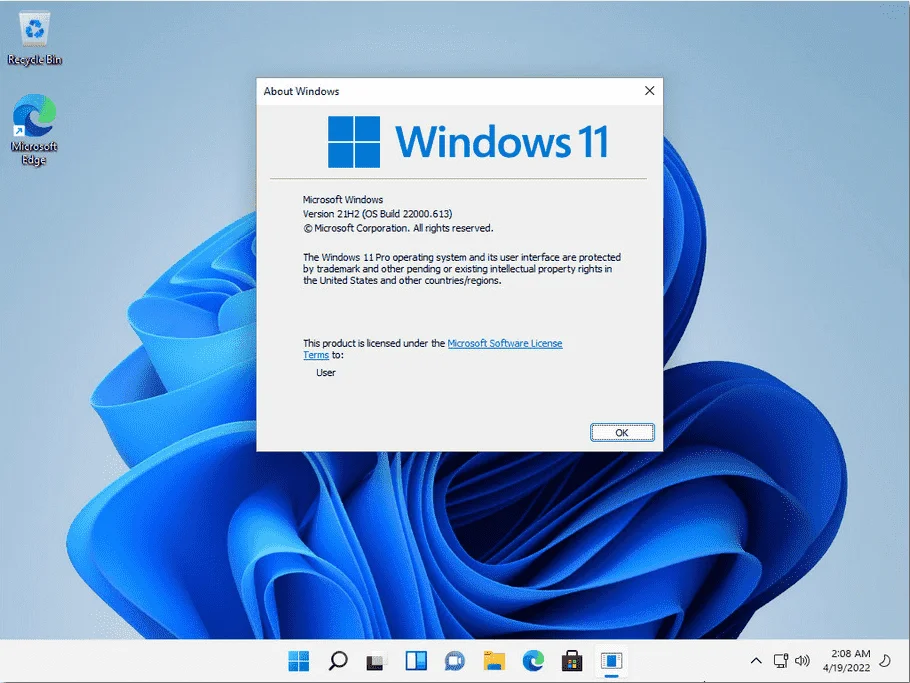Open the Recycle Bin desktop icon
The height and width of the screenshot is (683, 910).
34,38
